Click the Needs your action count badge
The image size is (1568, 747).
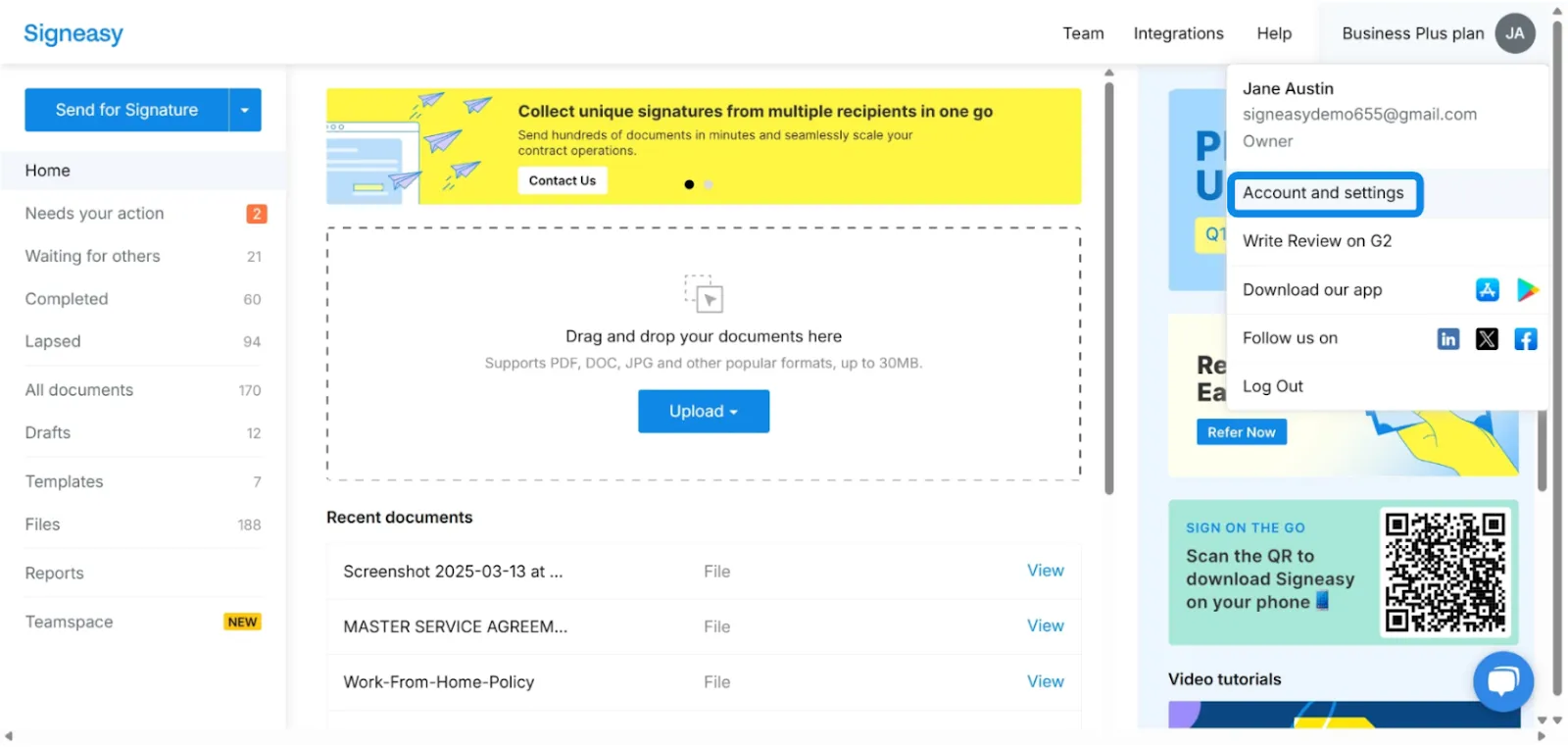pyautogui.click(x=256, y=214)
